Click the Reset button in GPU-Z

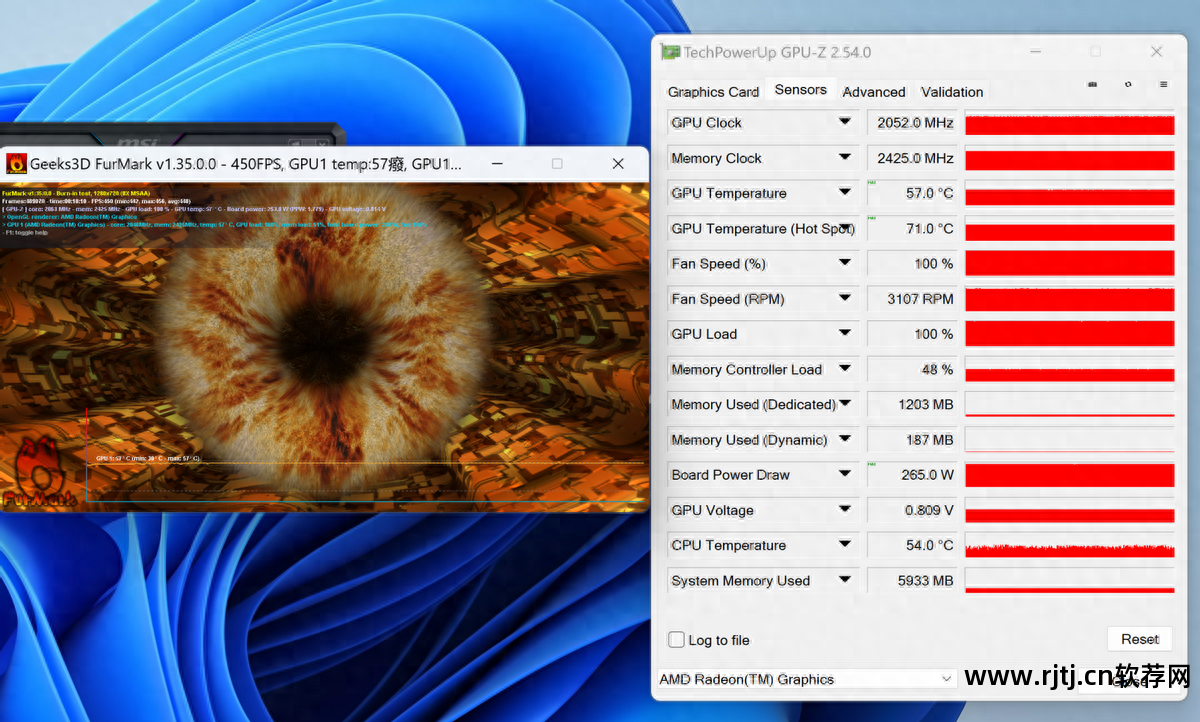pyautogui.click(x=1139, y=639)
